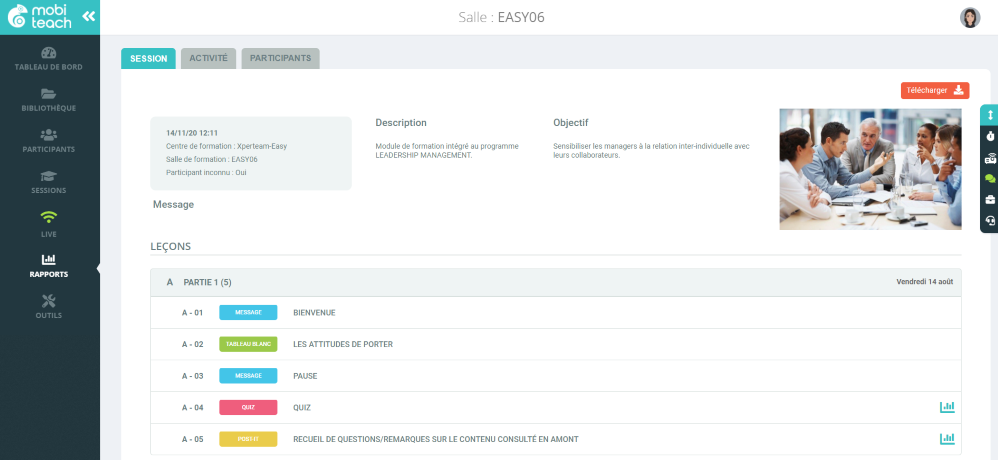The image size is (998, 460).
Task: Click row label A - 04
Action: click(x=192, y=408)
